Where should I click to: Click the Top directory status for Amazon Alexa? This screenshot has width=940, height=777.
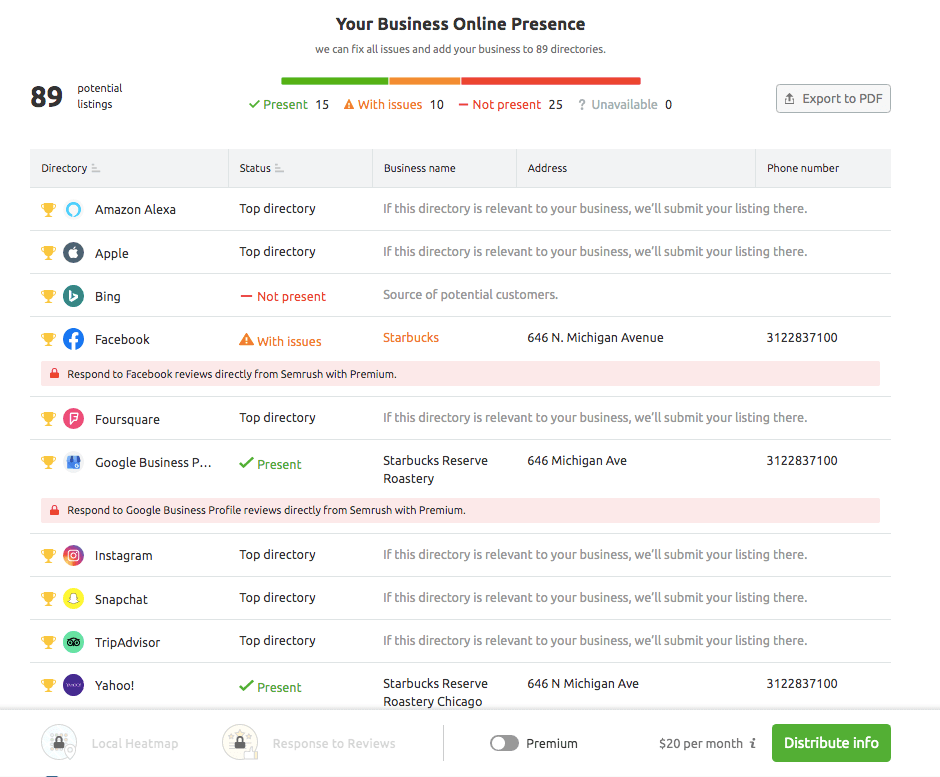pos(278,209)
